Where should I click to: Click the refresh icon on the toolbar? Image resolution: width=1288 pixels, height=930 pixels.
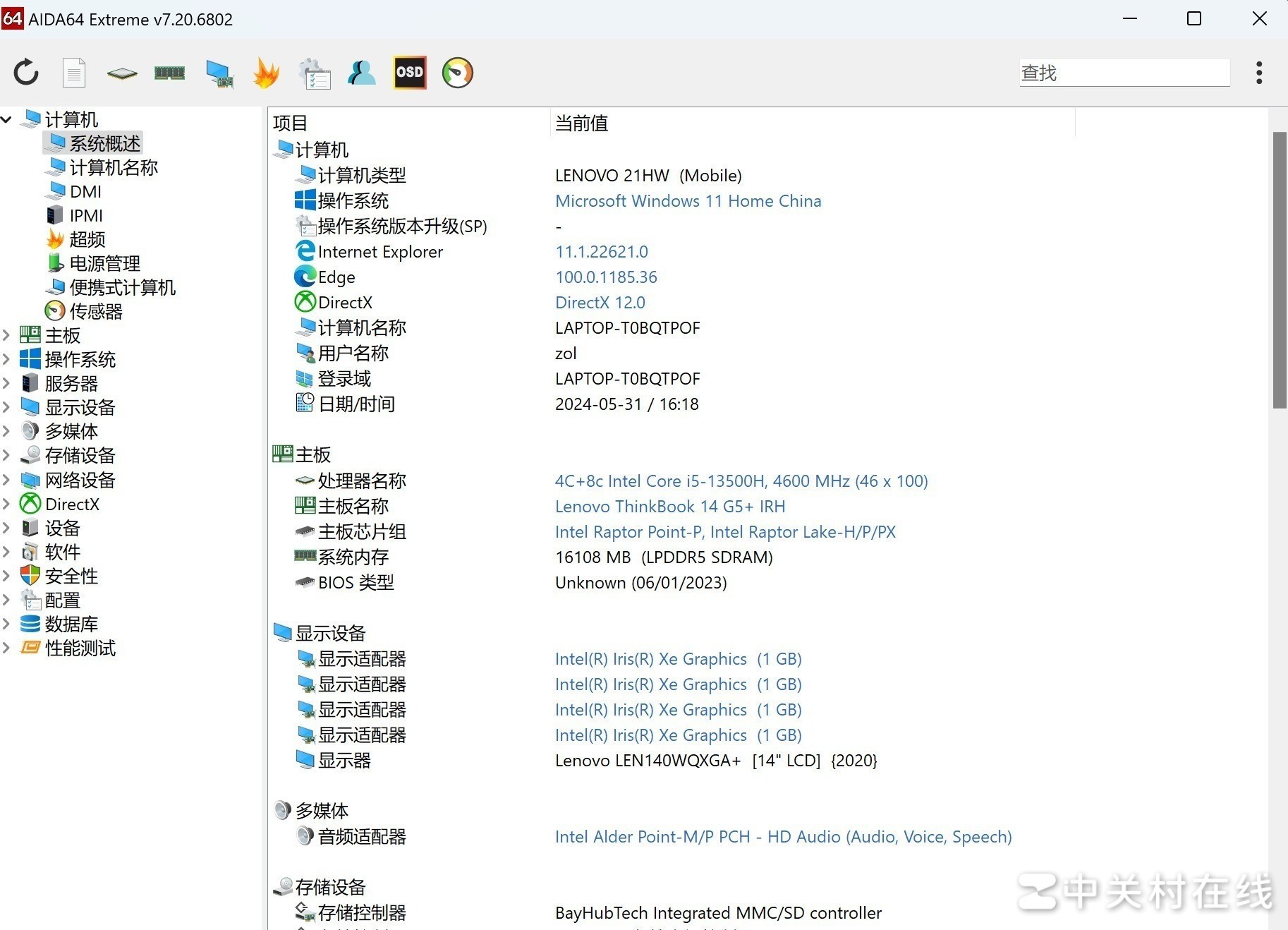25,73
